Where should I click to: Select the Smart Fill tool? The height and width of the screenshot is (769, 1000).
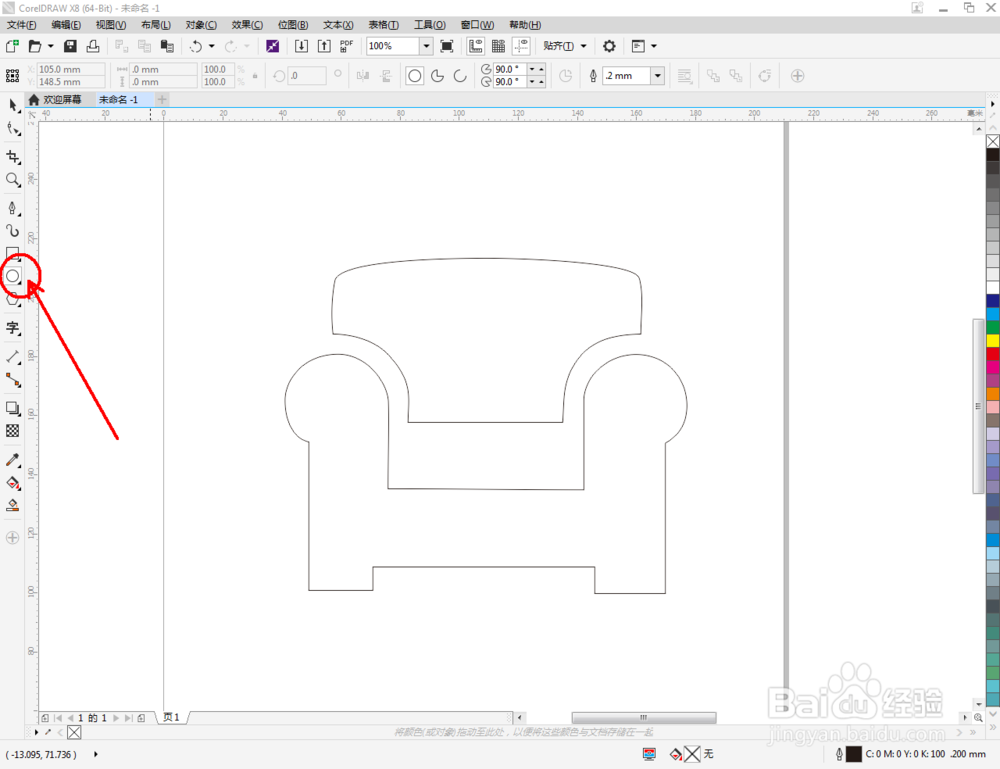click(13, 506)
